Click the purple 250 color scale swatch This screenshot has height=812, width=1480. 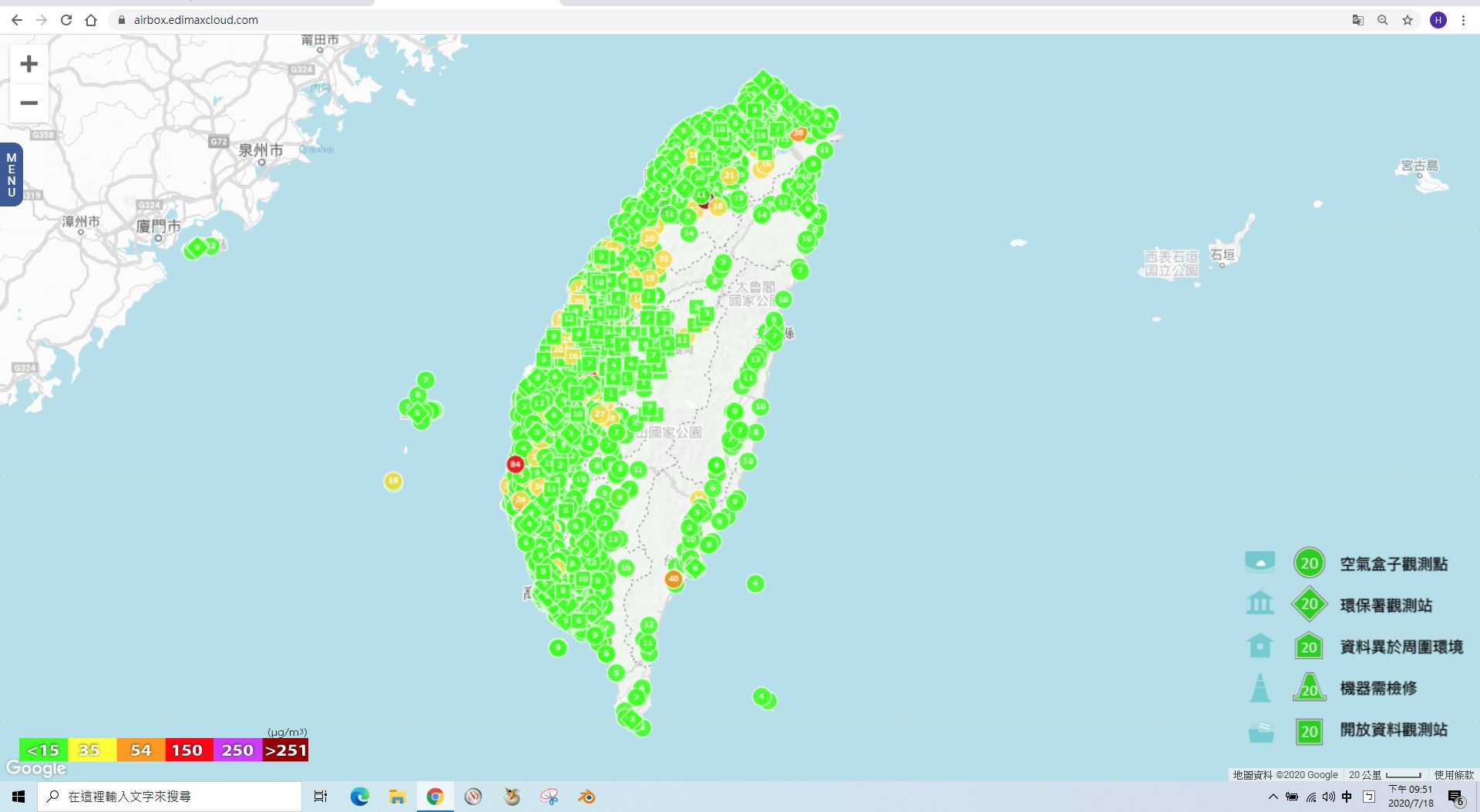[x=237, y=750]
